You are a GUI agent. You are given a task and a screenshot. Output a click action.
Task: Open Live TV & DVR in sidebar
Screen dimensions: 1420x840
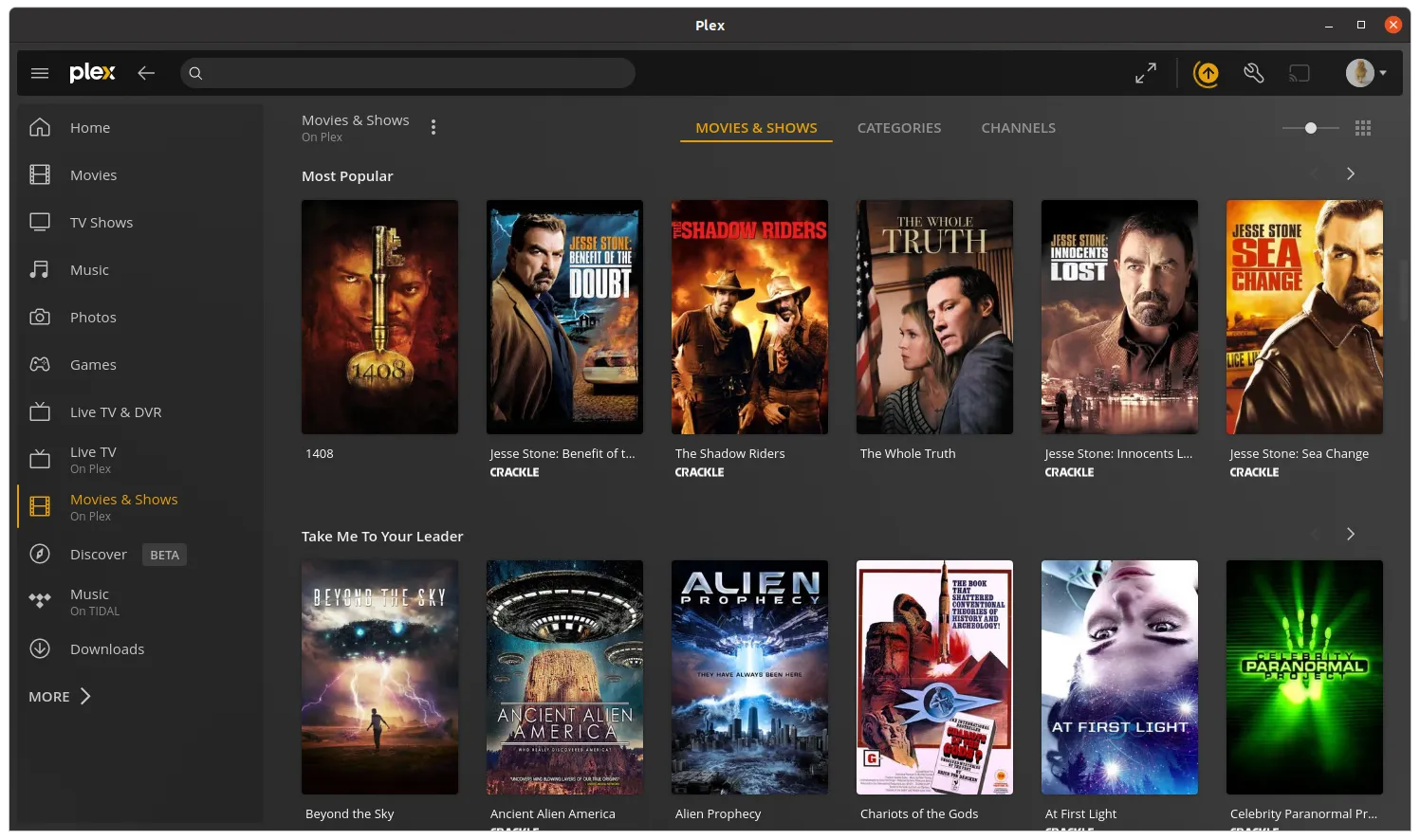[x=115, y=412]
